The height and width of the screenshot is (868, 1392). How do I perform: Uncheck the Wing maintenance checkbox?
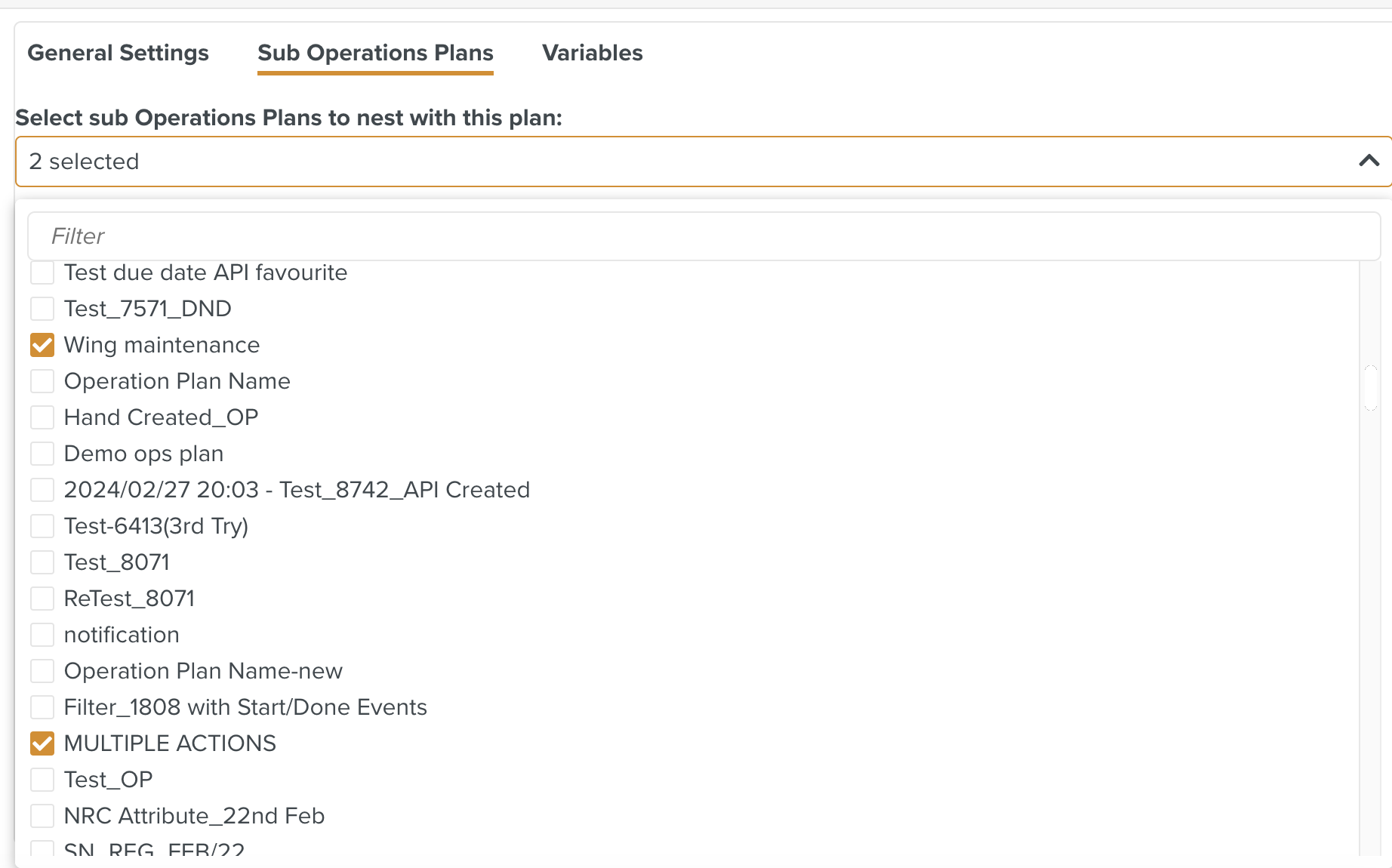[42, 345]
